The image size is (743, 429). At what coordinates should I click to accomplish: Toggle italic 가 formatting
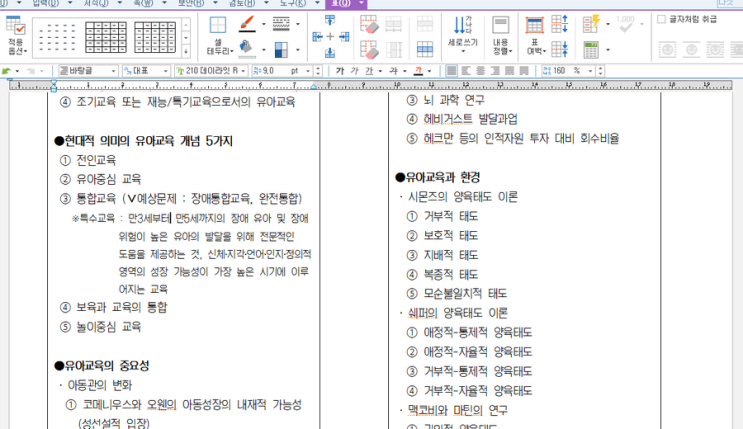(x=354, y=71)
